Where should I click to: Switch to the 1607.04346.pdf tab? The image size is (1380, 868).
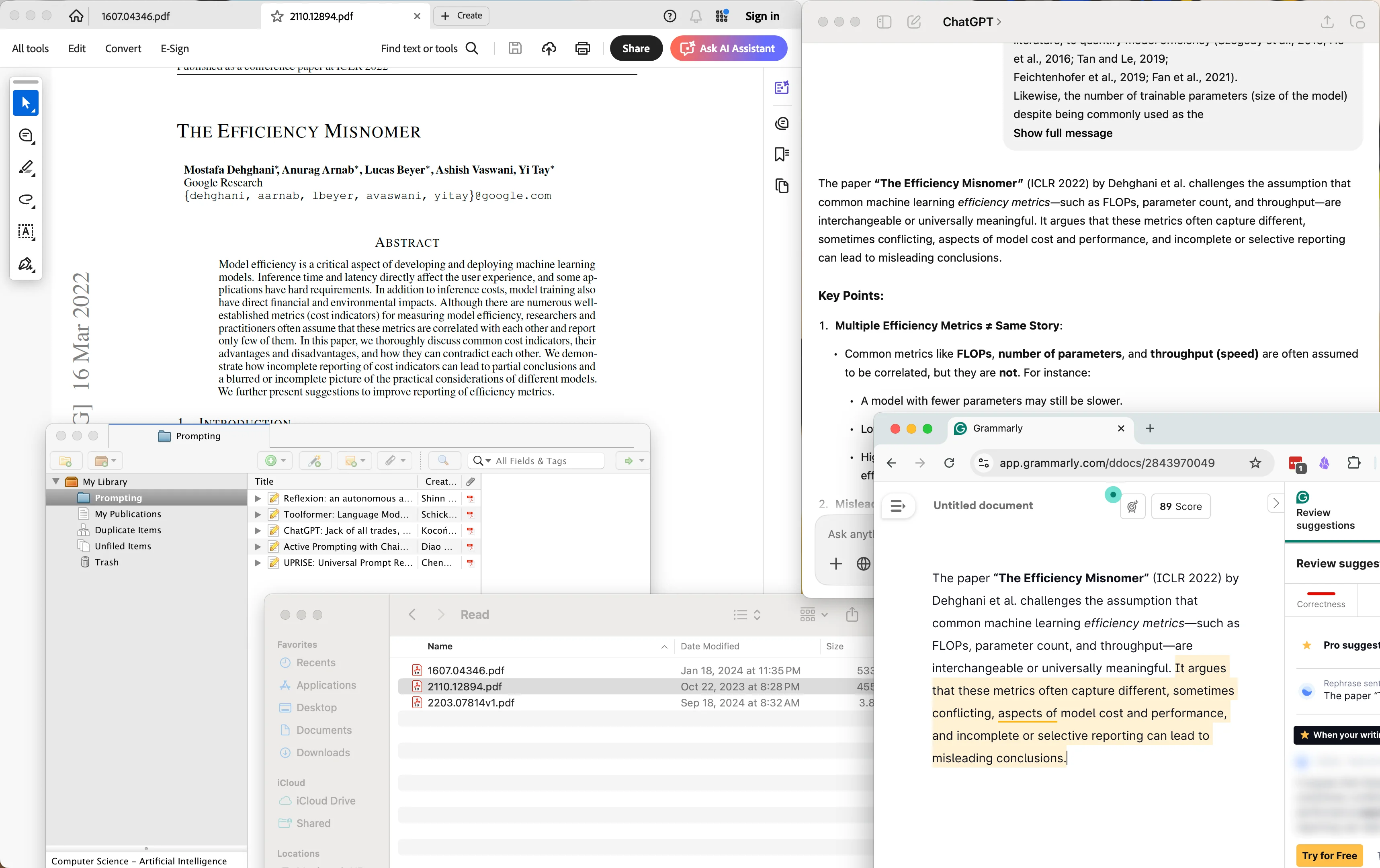[136, 16]
